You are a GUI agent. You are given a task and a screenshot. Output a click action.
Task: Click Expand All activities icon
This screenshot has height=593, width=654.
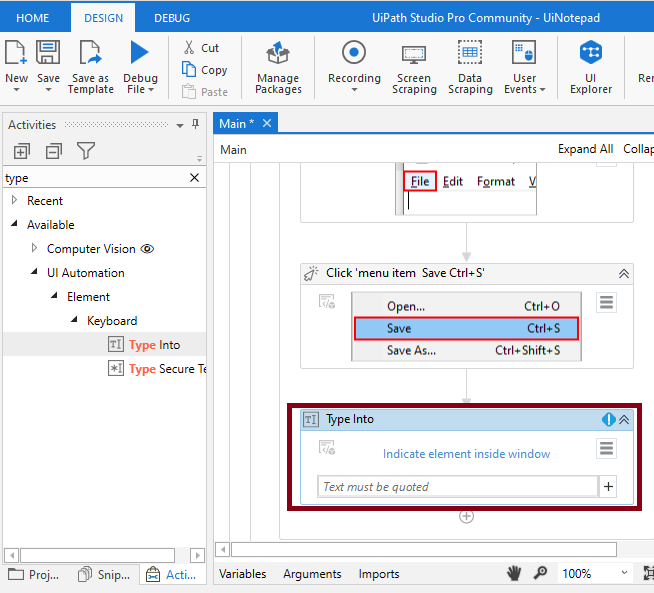pos(22,151)
